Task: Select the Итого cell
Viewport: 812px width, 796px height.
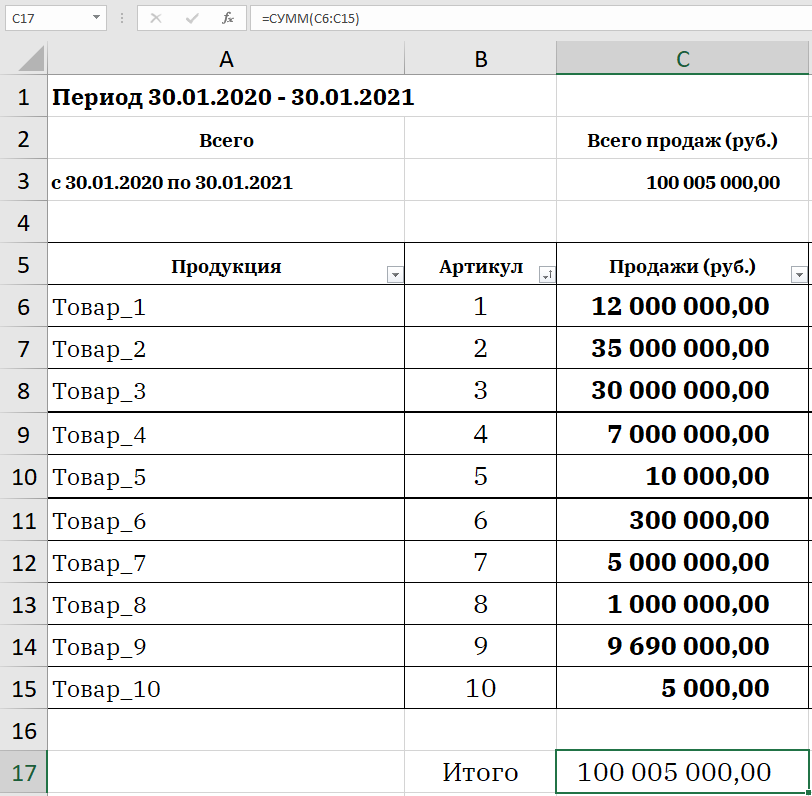Action: pyautogui.click(x=480, y=772)
